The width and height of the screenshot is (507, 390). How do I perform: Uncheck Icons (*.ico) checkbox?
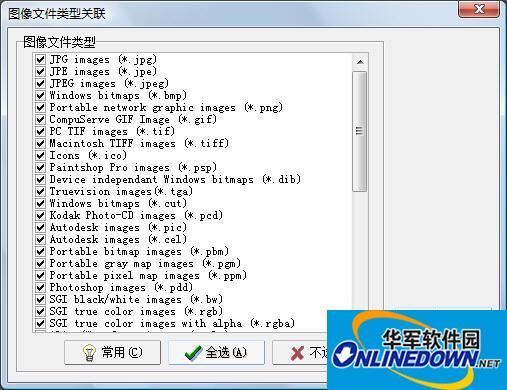(x=40, y=155)
